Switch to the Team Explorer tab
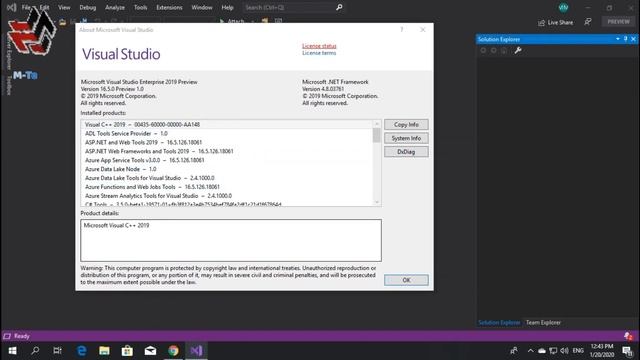The image size is (640, 360). [x=543, y=322]
